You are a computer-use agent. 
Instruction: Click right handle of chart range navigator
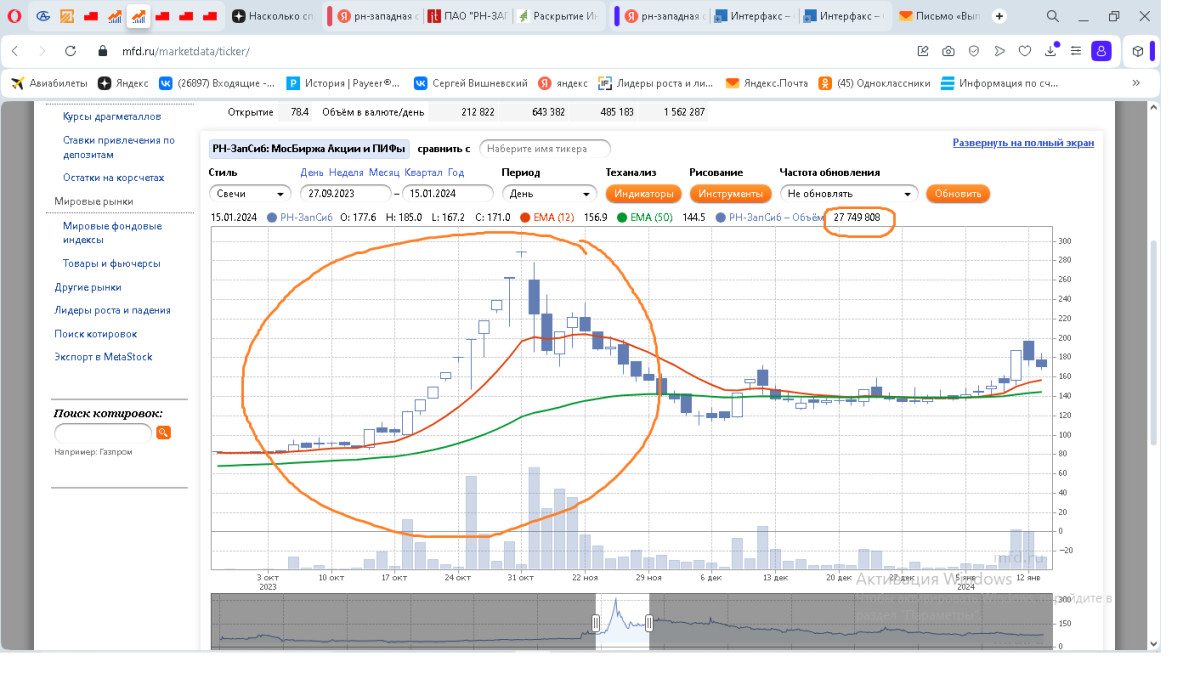click(649, 623)
